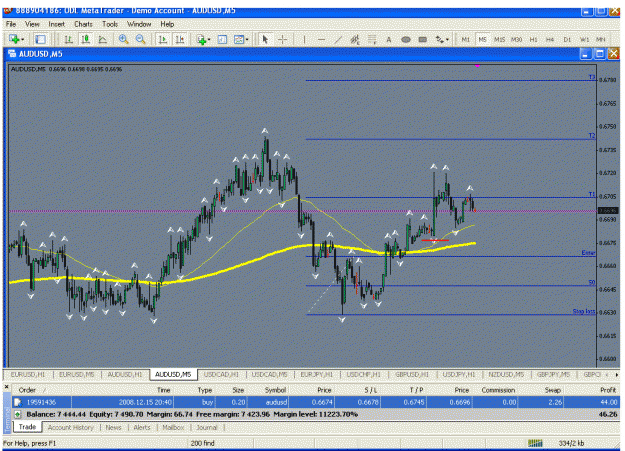Image resolution: width=625 pixels, height=451 pixels.
Task: Switch timeframe to M15
Action: pos(499,39)
